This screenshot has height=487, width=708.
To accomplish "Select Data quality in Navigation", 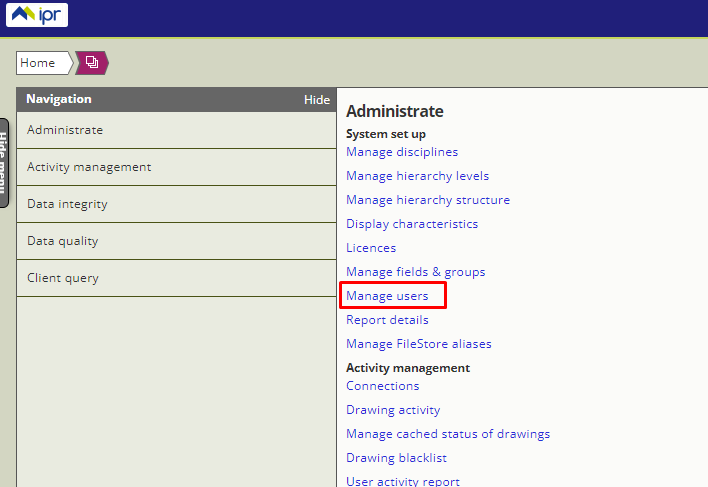I will [x=62, y=241].
